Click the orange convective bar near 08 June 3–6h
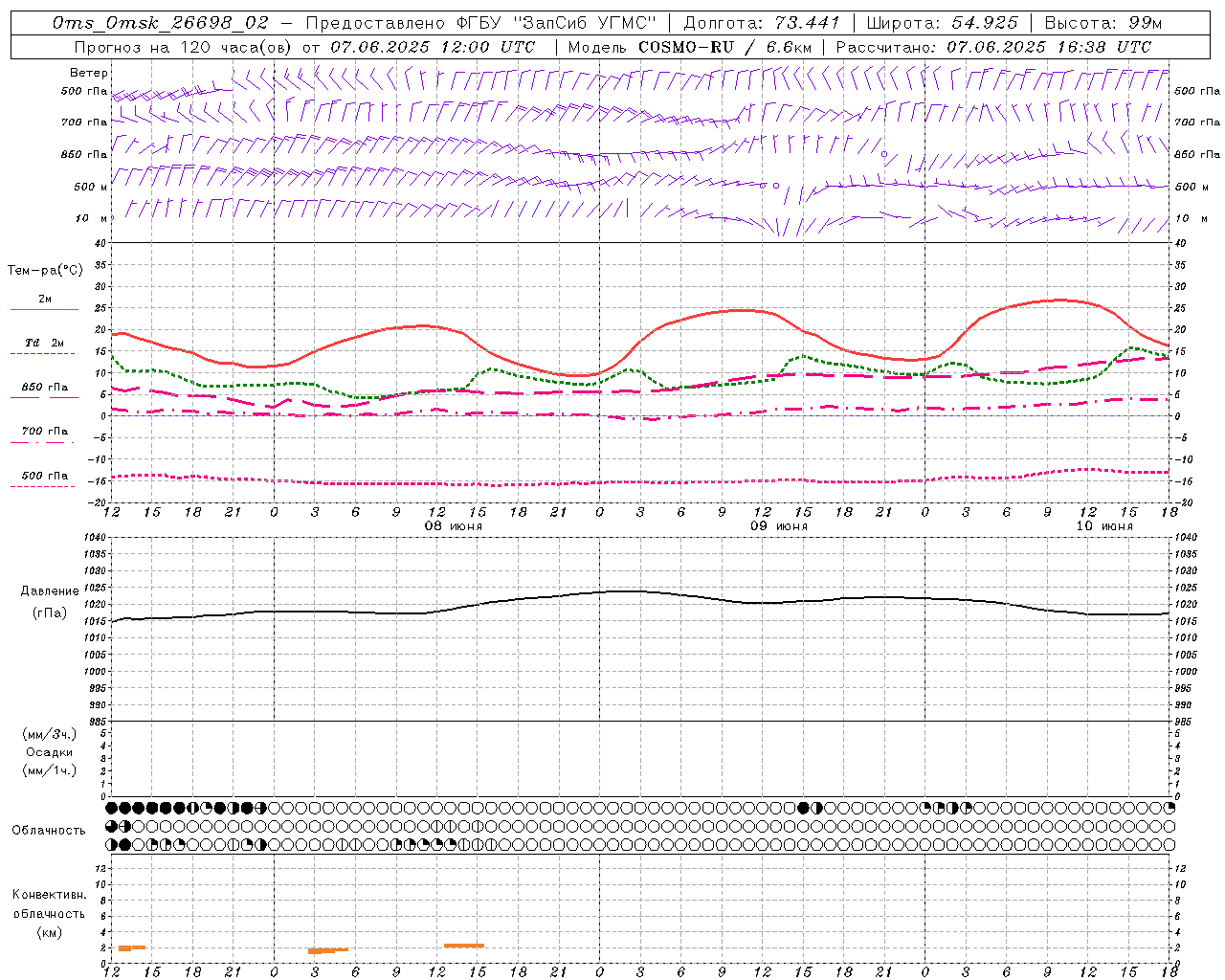The height and width of the screenshot is (980, 1225). tap(327, 950)
